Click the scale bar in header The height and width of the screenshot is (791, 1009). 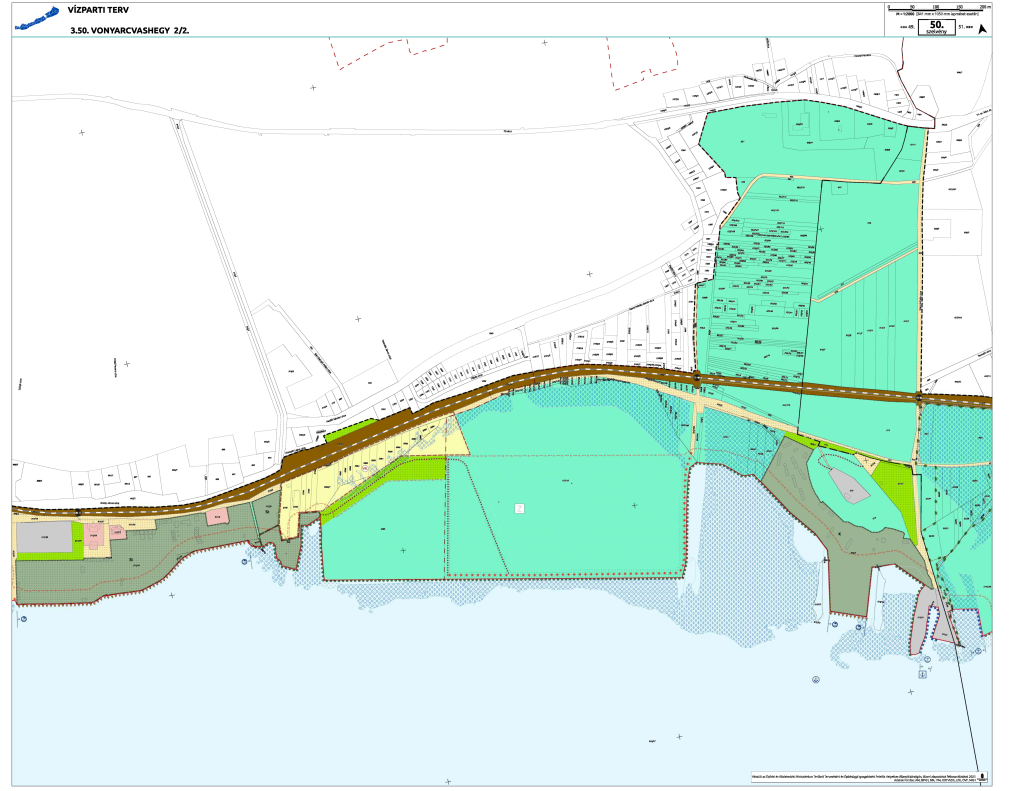click(x=936, y=8)
